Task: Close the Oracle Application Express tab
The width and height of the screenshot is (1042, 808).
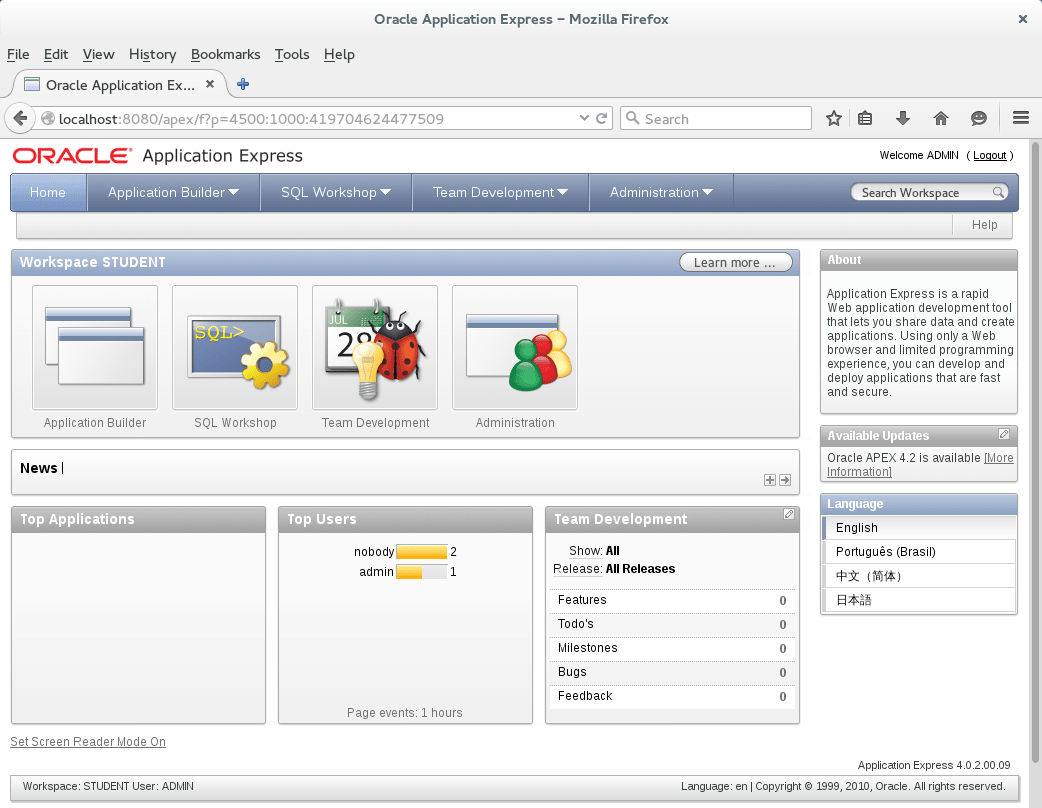Action: pyautogui.click(x=210, y=84)
